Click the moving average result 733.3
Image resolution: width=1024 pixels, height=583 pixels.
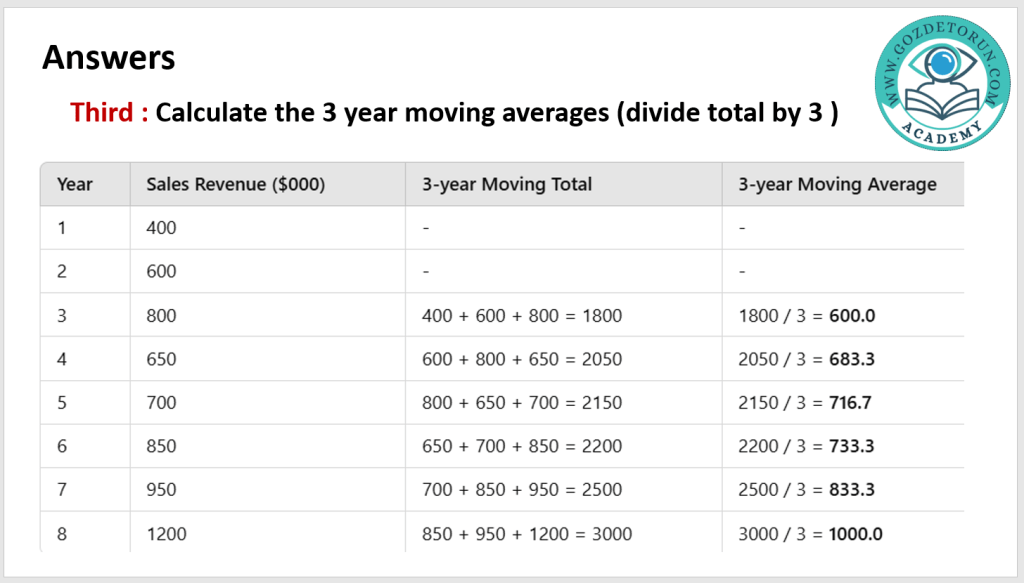[x=852, y=446]
